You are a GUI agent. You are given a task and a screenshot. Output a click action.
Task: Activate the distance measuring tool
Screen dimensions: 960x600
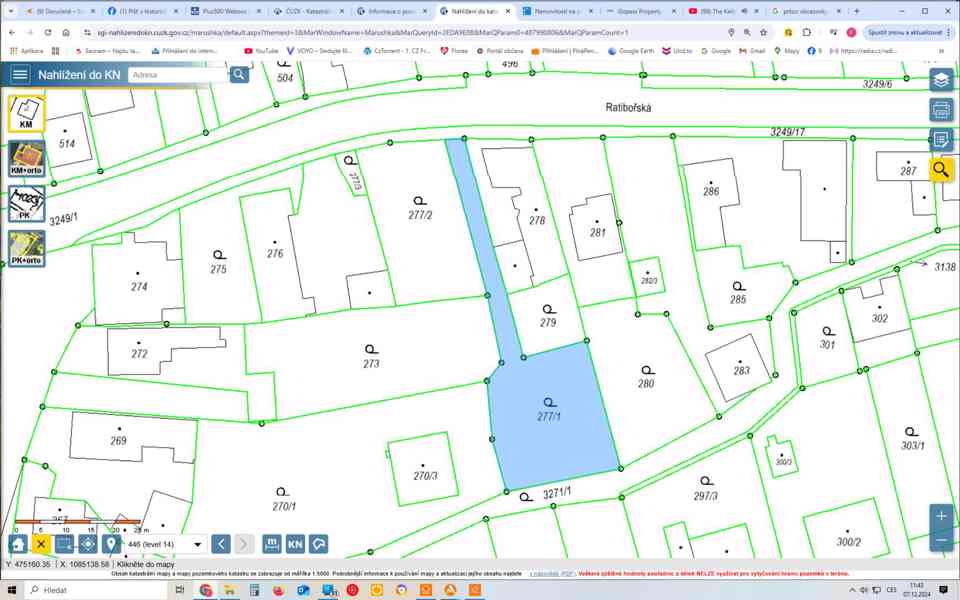272,544
